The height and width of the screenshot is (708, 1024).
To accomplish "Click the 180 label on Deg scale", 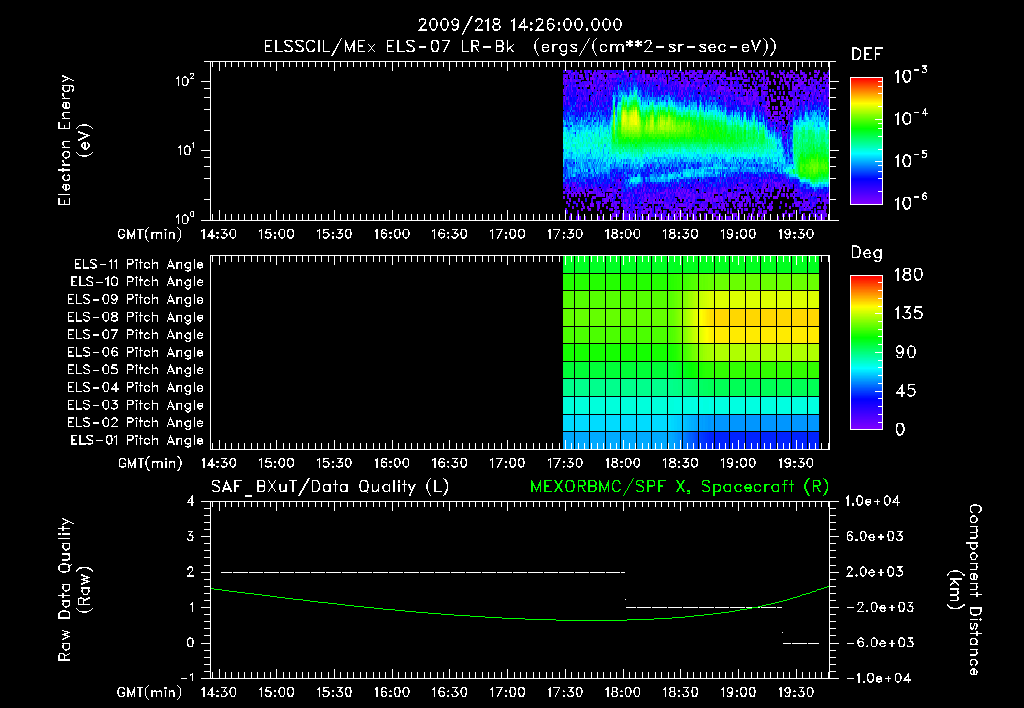I will pos(908,275).
